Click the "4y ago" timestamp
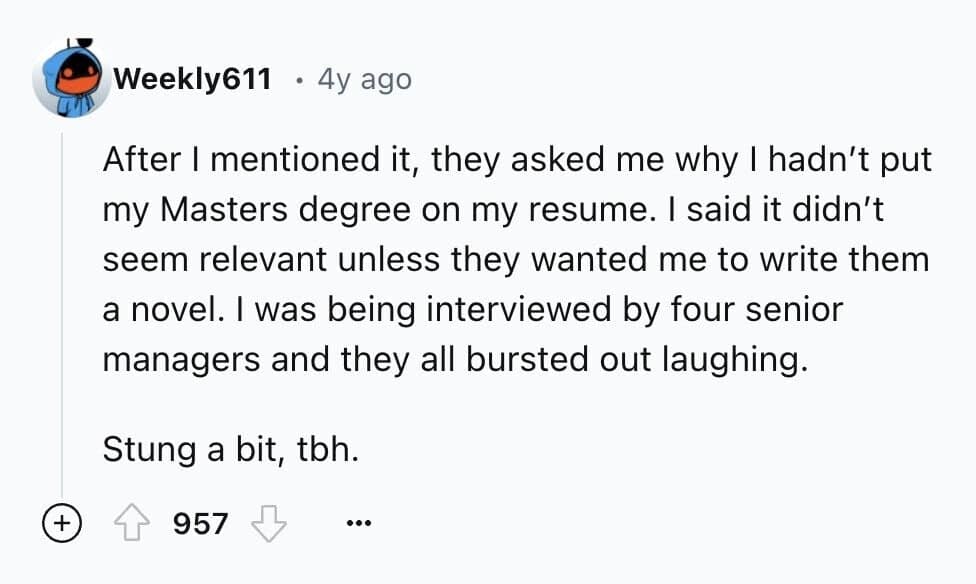The image size is (976, 584). (364, 79)
